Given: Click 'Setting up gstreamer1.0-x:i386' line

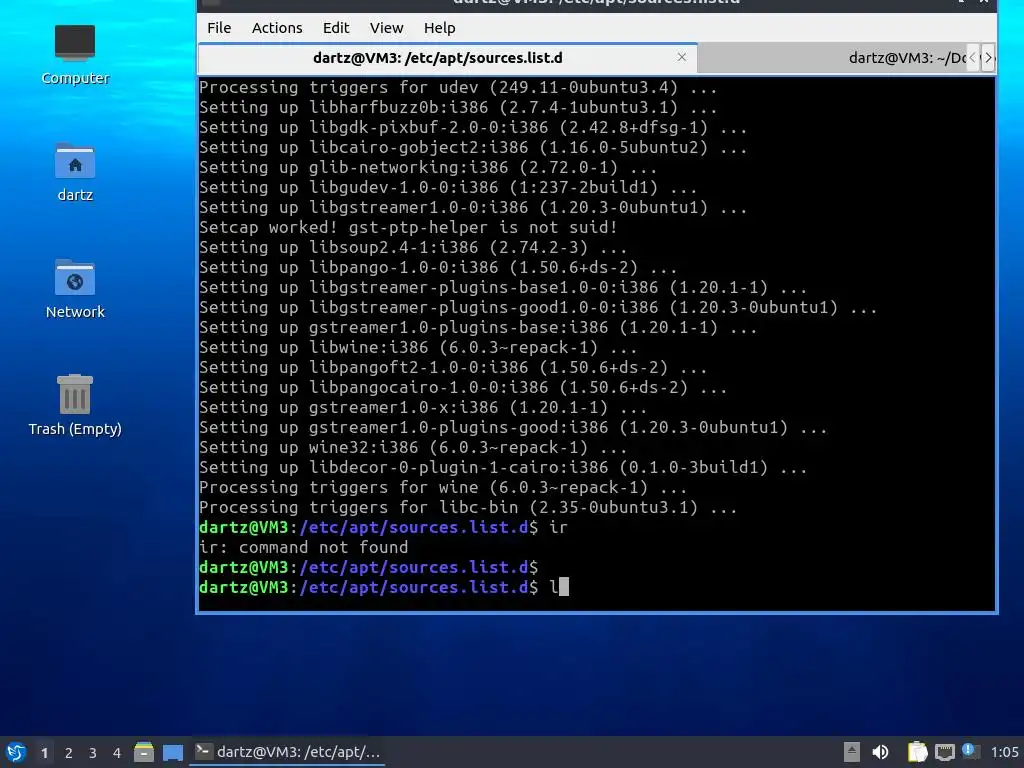Looking at the screenshot, I should 423,408.
